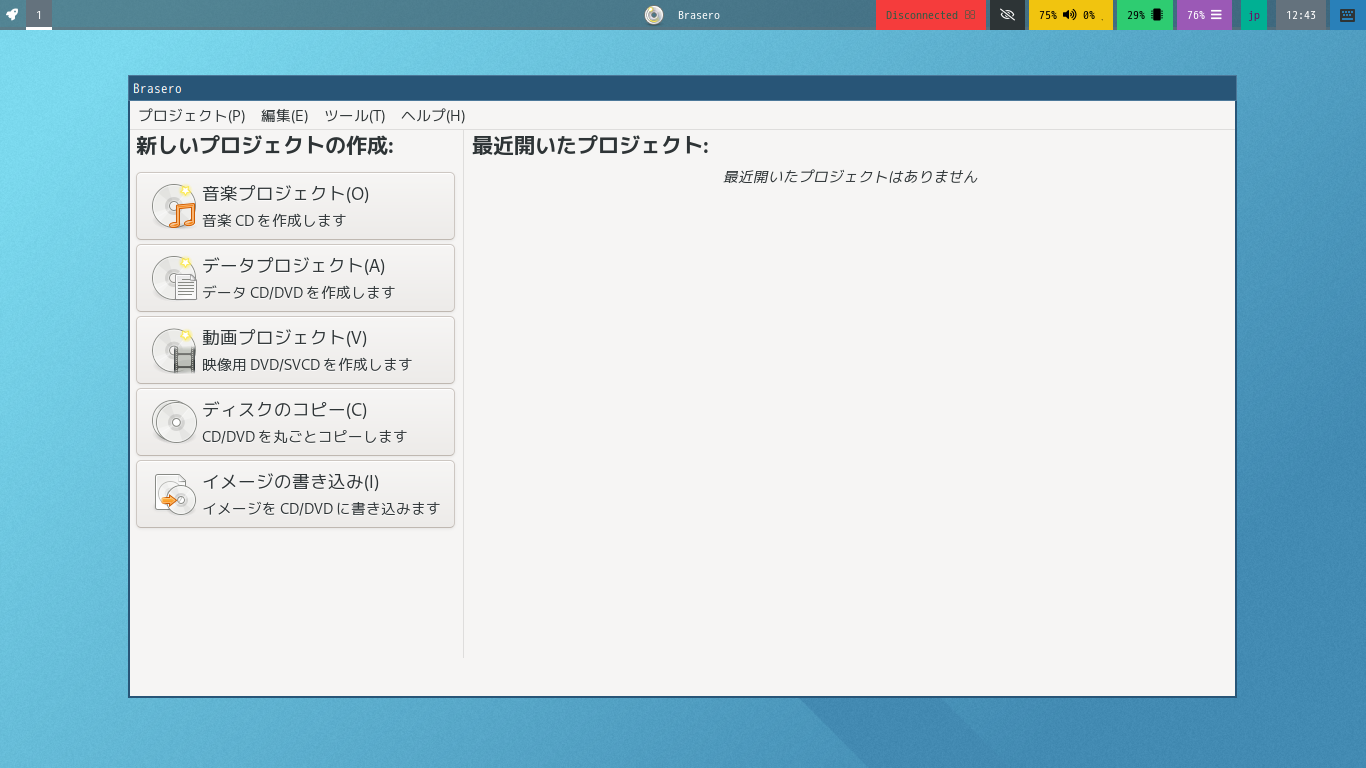Click the rocket launcher icon in top panel
Viewport: 1366px width, 768px height.
tap(12, 15)
